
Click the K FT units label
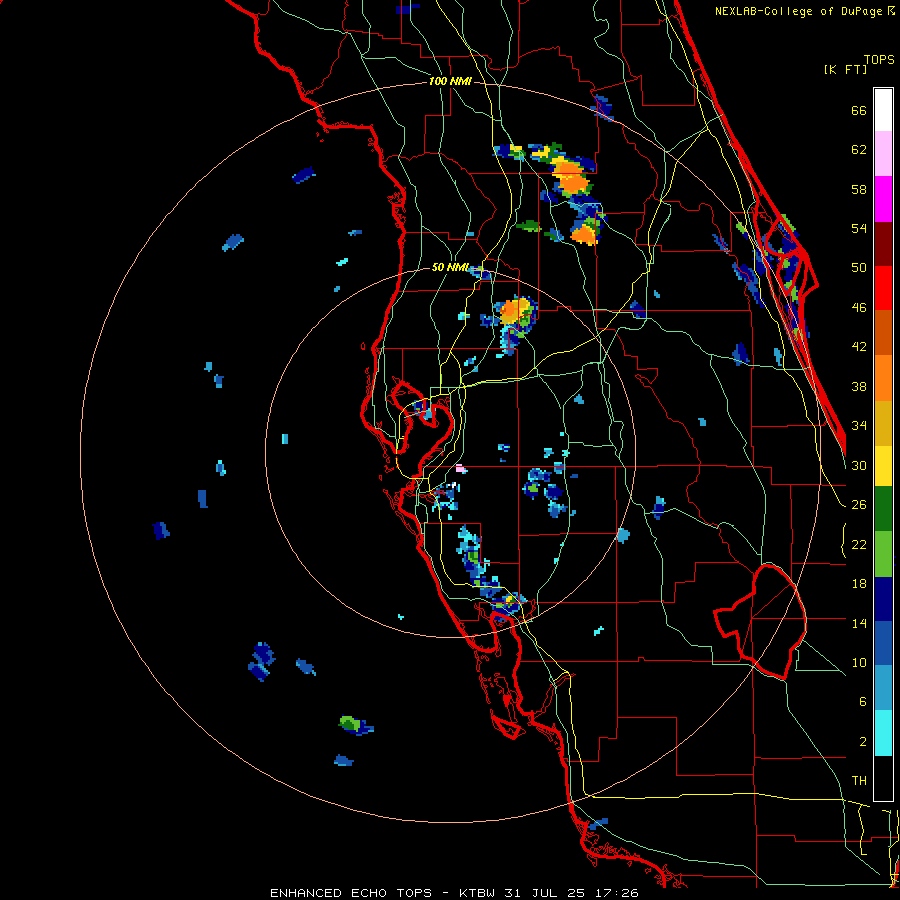click(x=845, y=69)
